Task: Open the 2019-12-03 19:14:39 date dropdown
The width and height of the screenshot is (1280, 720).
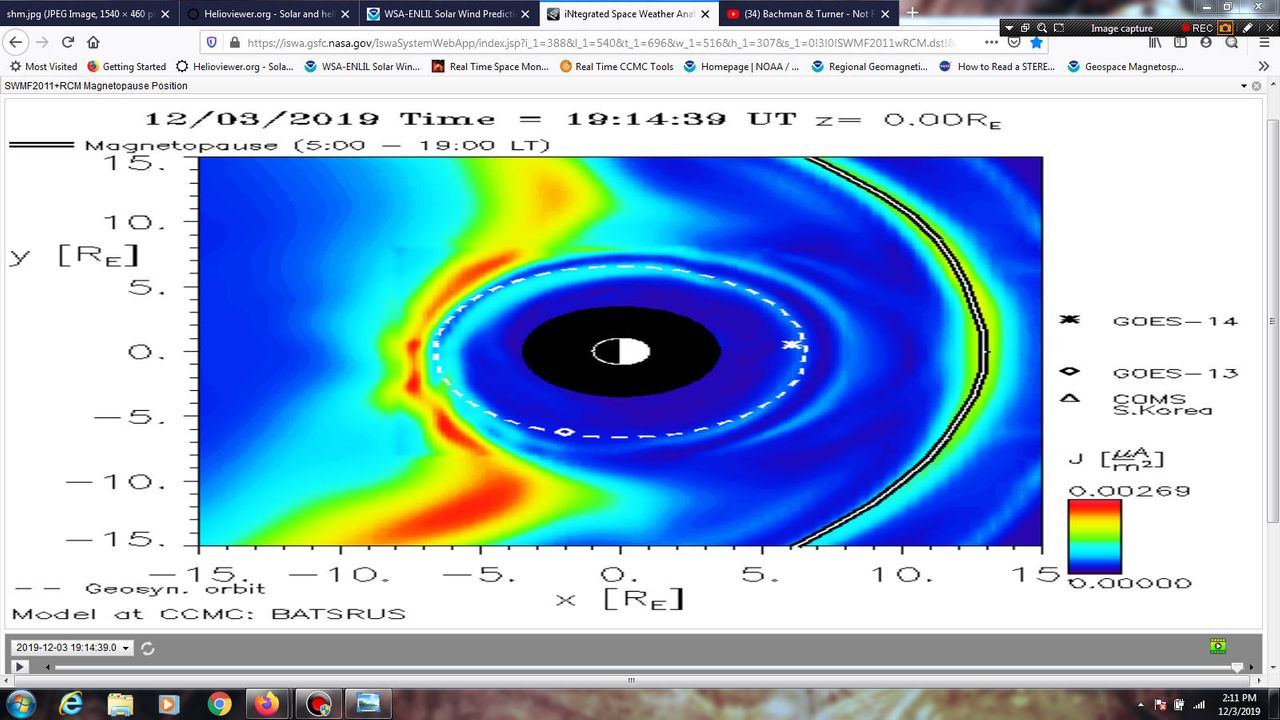Action: [x=70, y=648]
